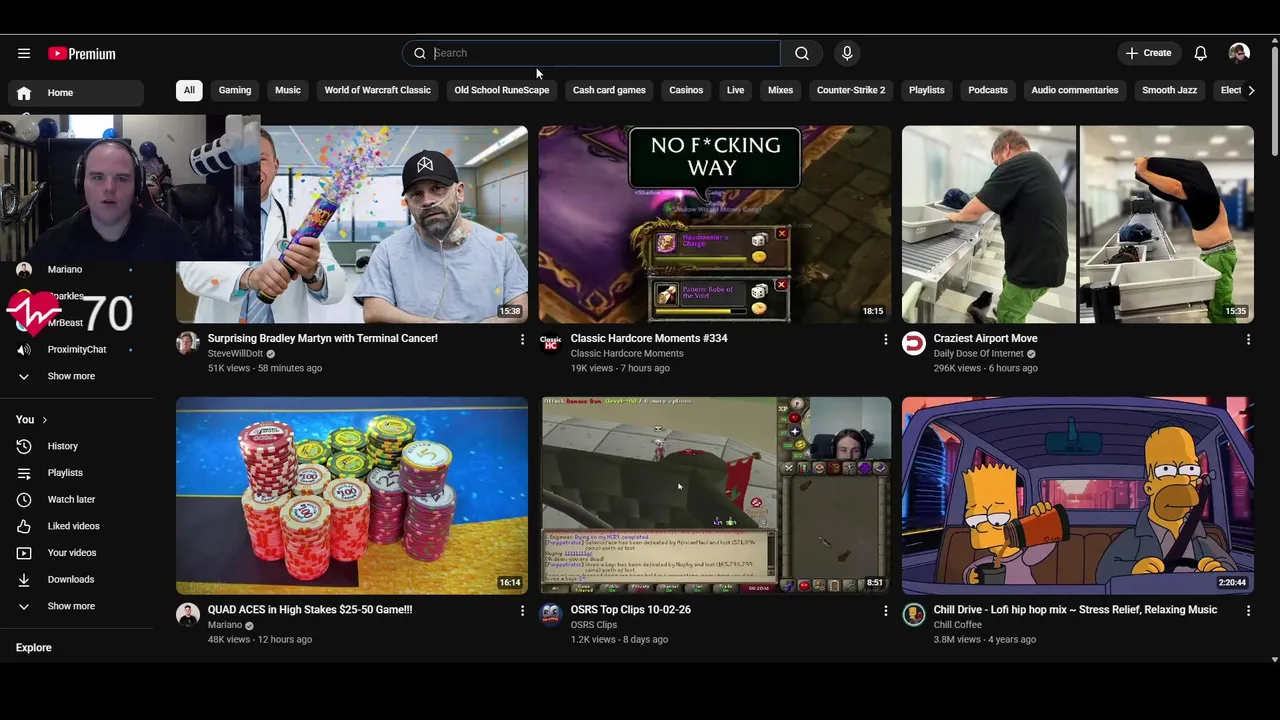This screenshot has height=720, width=1280.
Task: Select Cash card games chip
Action: point(609,90)
